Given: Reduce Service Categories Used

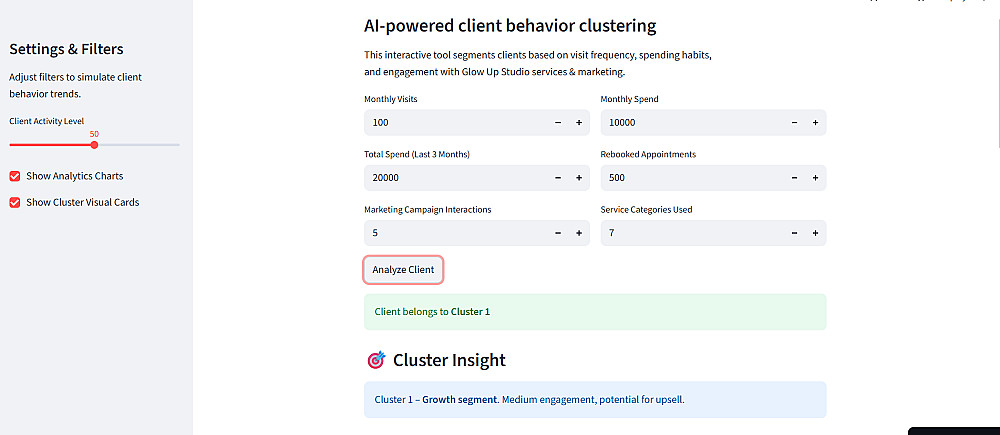Looking at the screenshot, I should click(794, 233).
